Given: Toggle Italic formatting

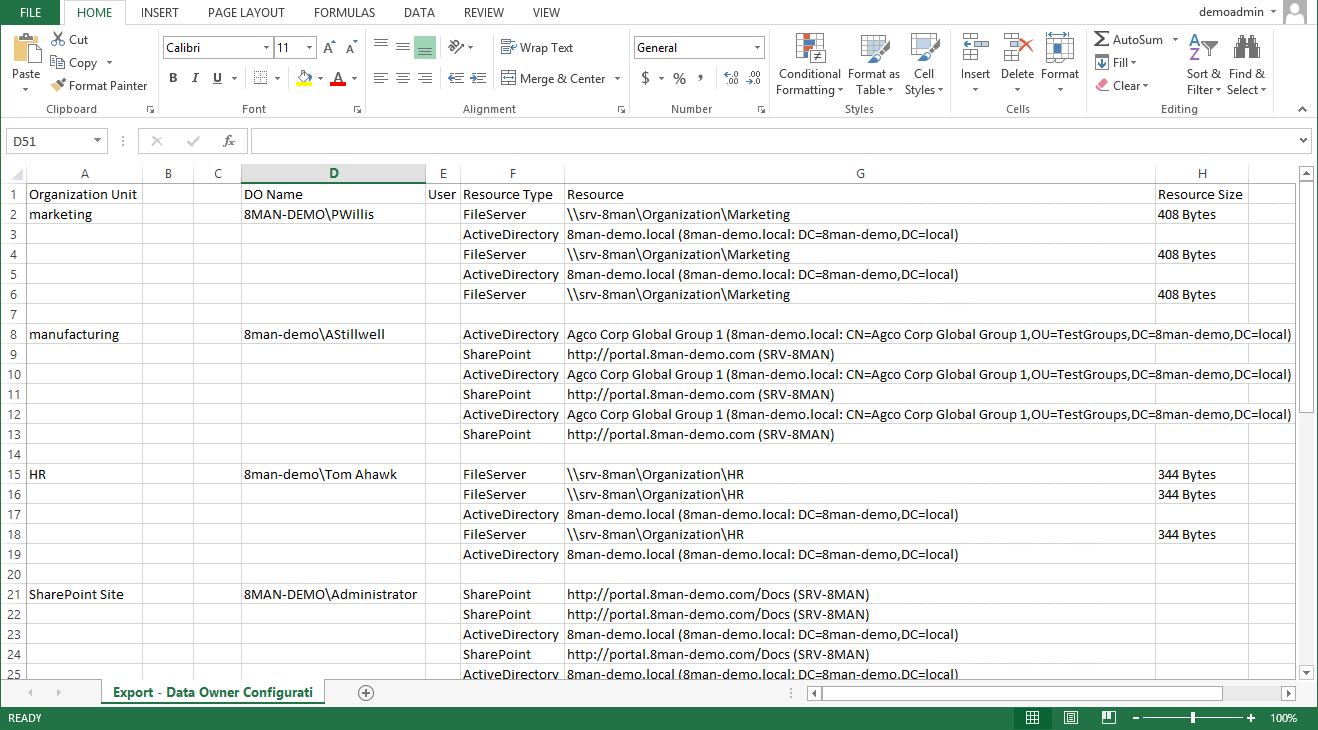Looking at the screenshot, I should point(195,78).
